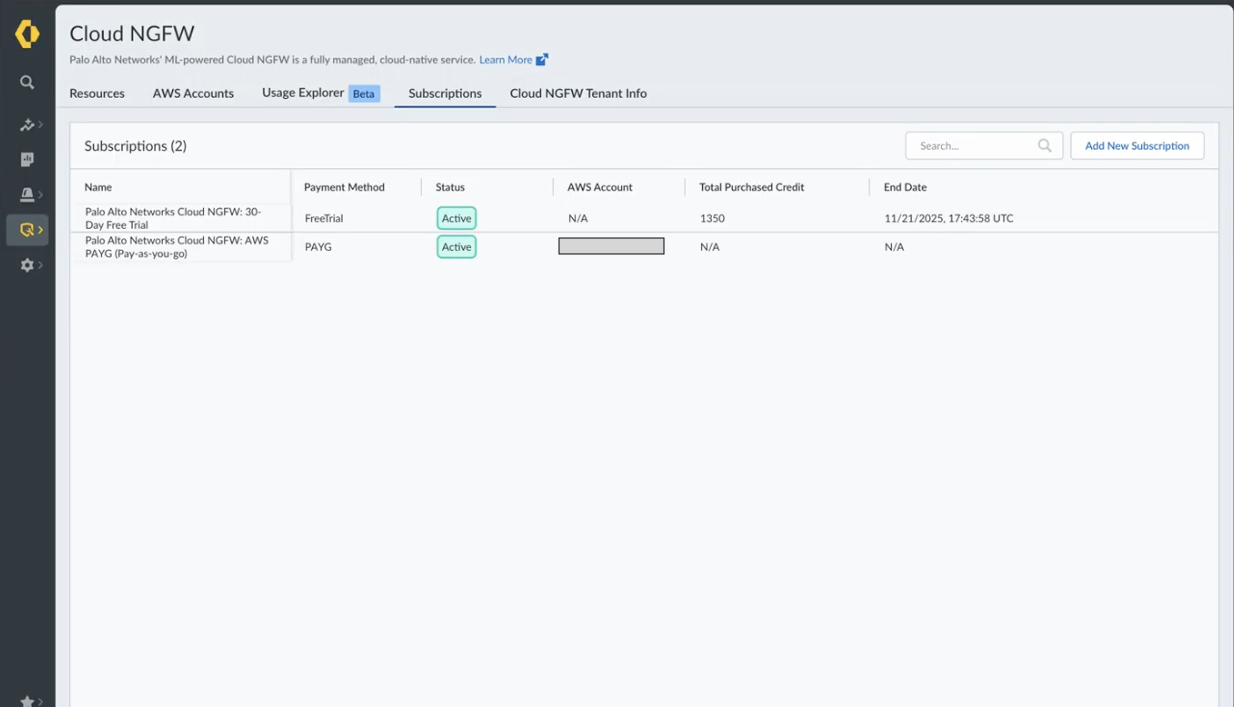Click the external link icon next to Learn More
The image size is (1234, 707).
[x=542, y=60]
